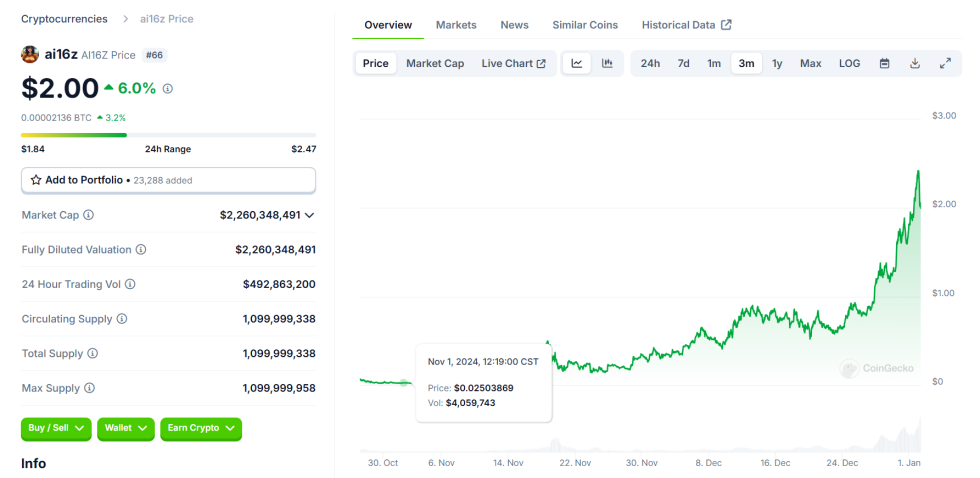The width and height of the screenshot is (980, 478).
Task: Open the Wallet dropdown
Action: (126, 429)
